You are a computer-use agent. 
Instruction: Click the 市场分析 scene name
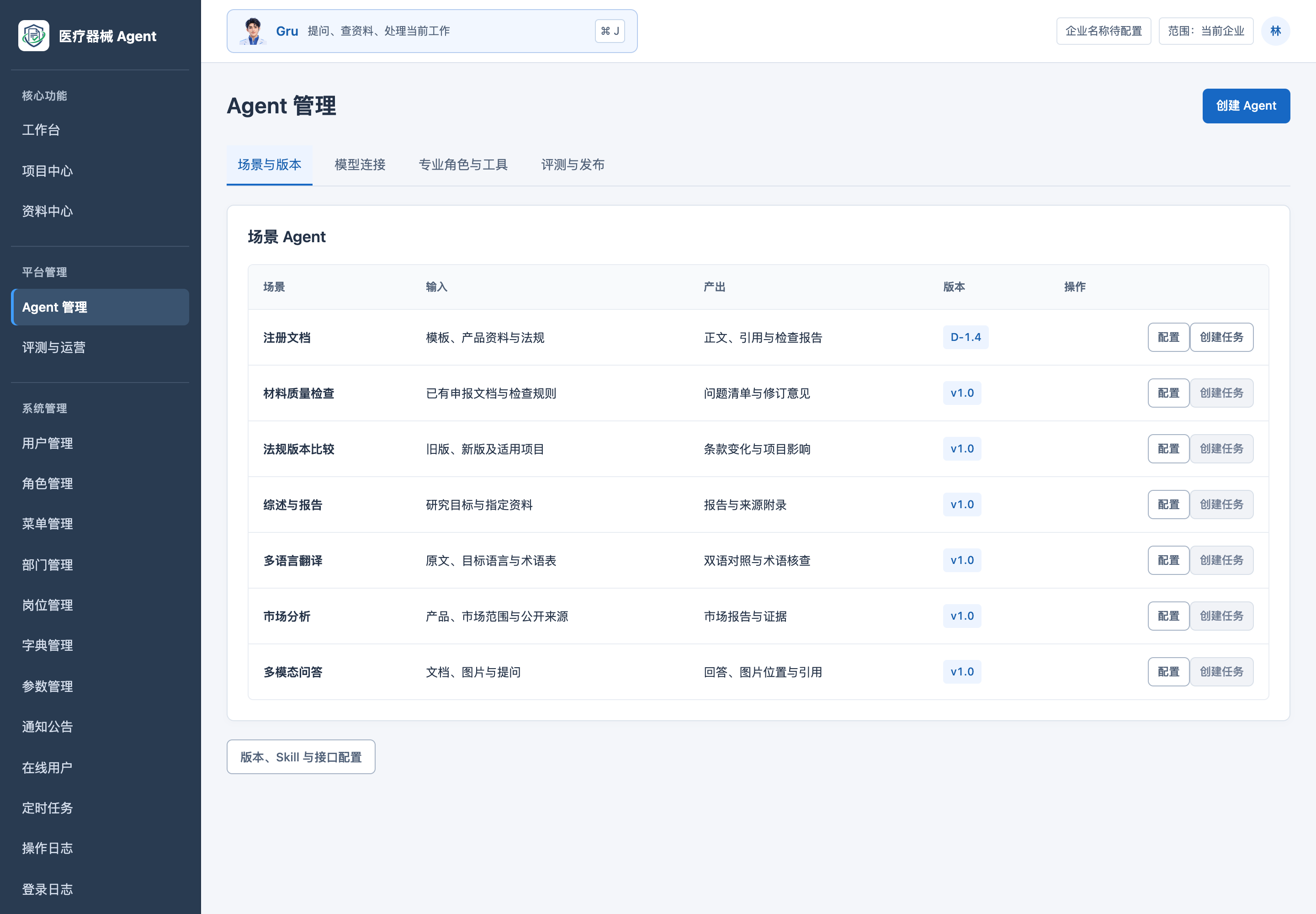(287, 616)
